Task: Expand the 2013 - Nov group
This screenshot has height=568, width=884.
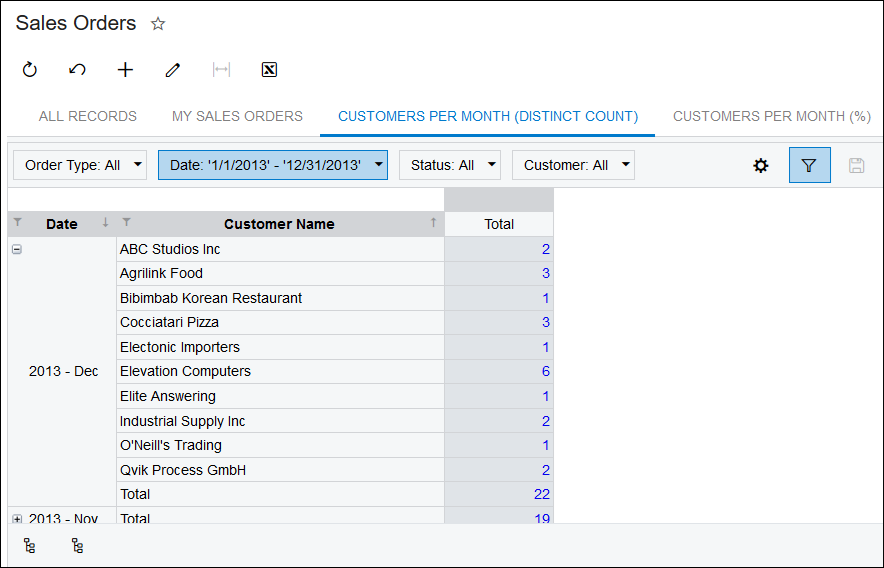Action: [x=16, y=518]
